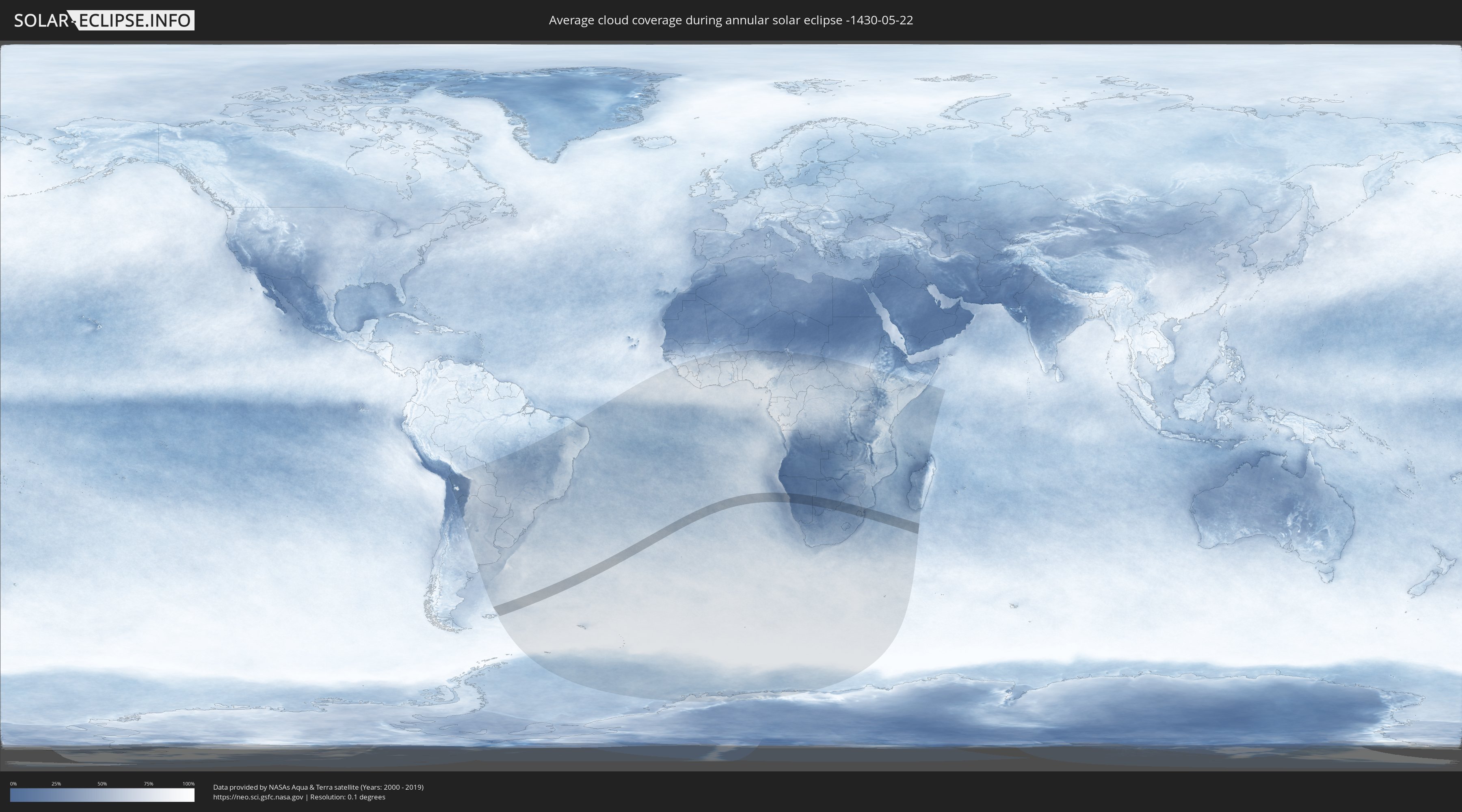
Task: Click the 75% legend label
Action: [148, 784]
